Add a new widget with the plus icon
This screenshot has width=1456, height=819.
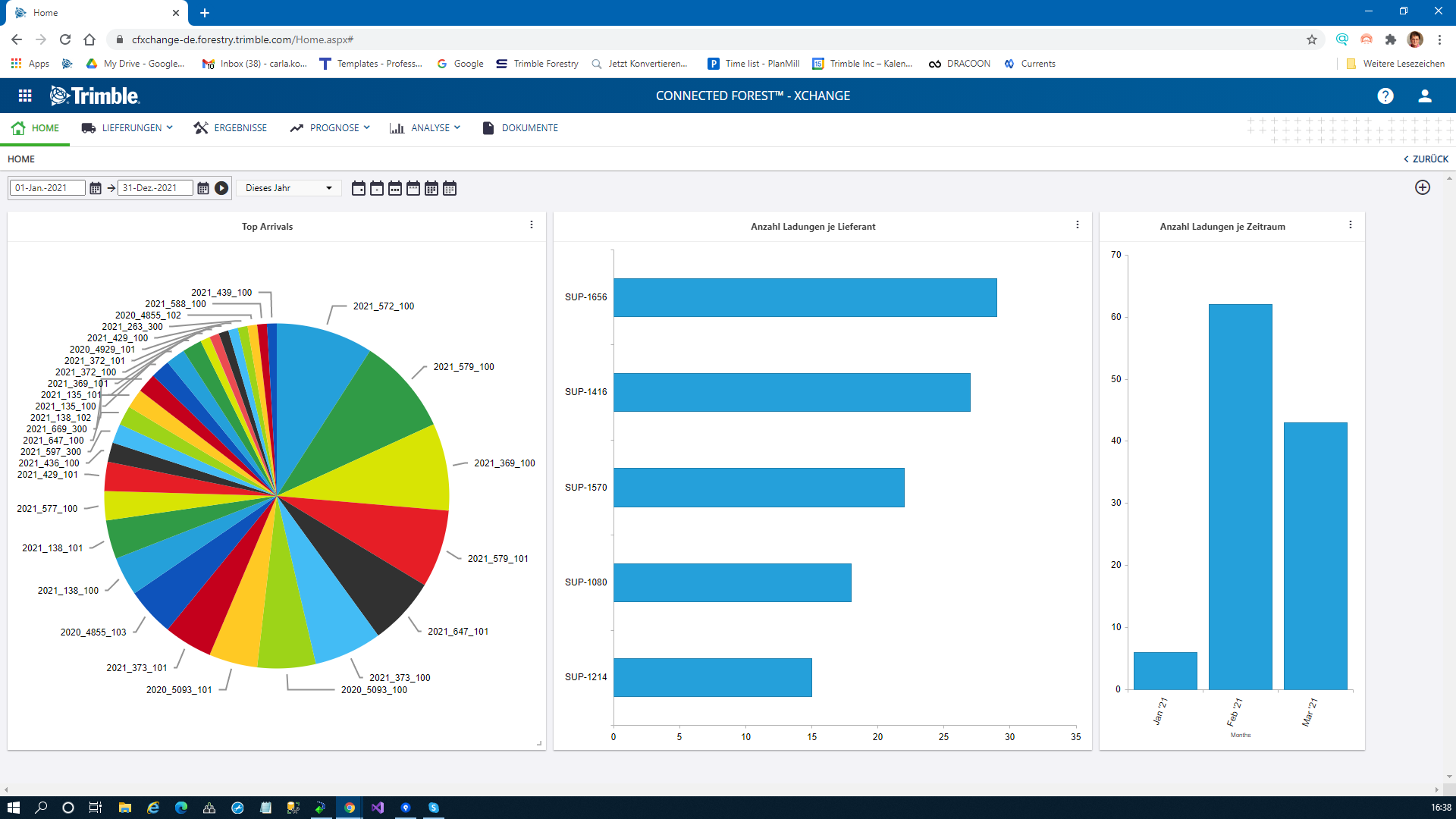coord(1422,187)
